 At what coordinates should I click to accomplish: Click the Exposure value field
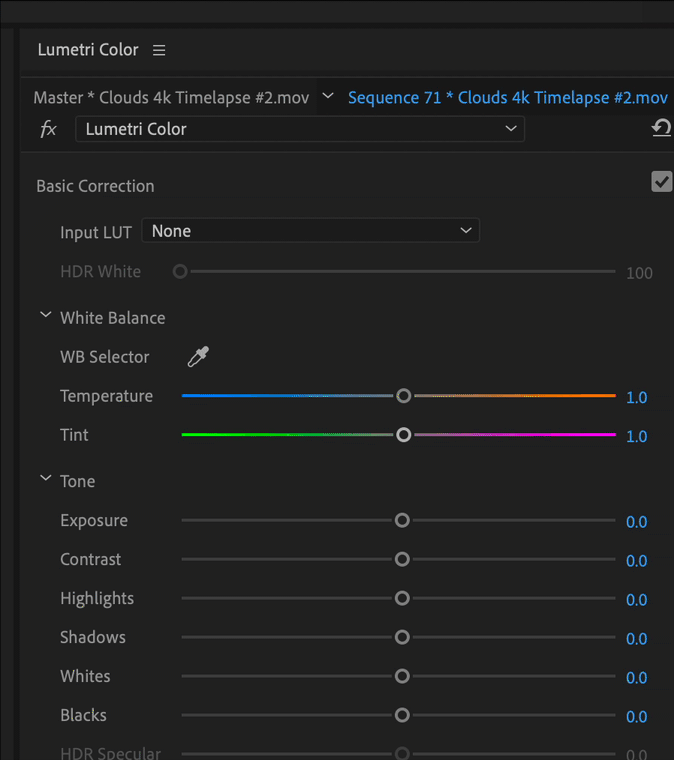click(636, 522)
